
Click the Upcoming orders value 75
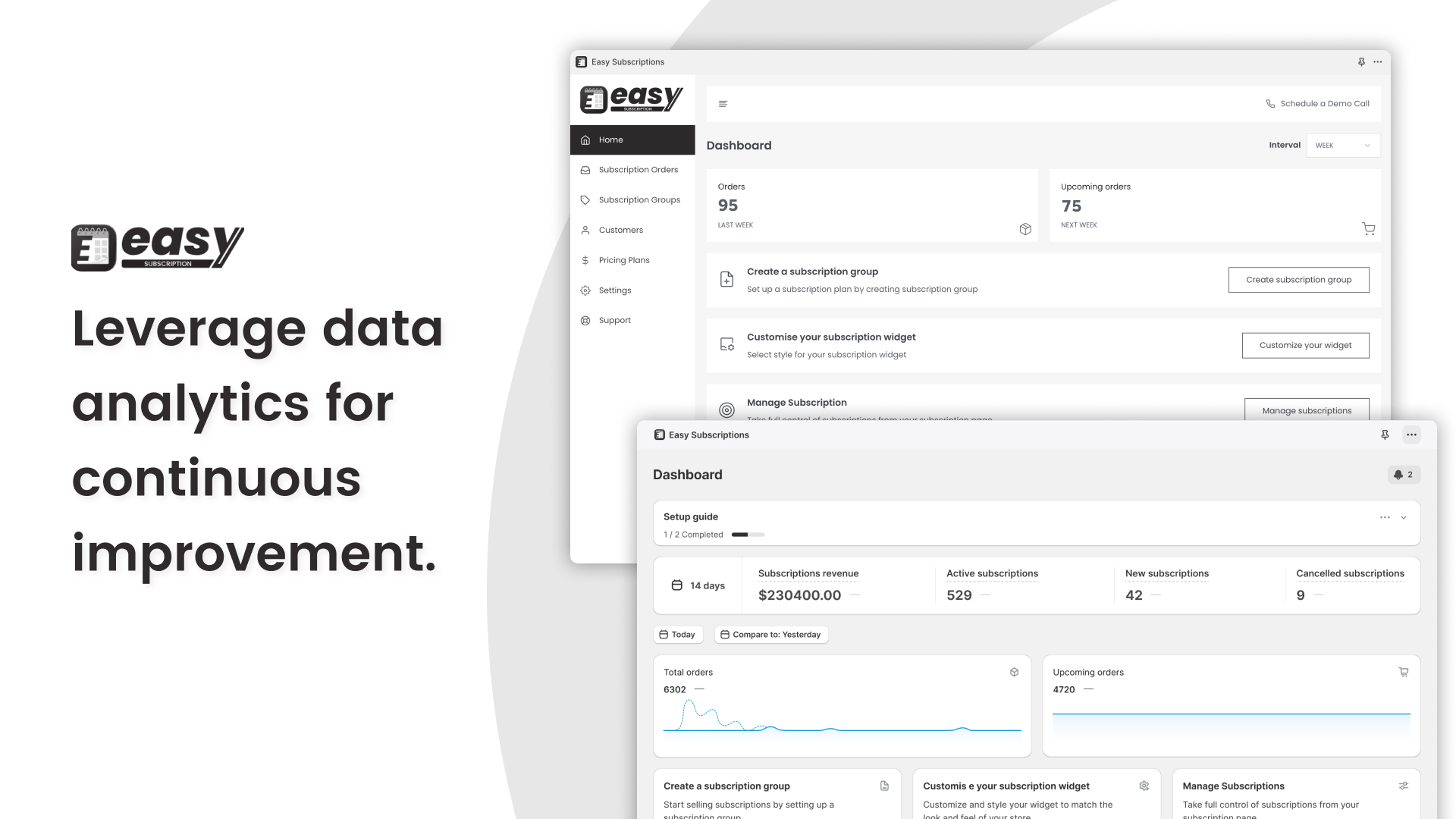[1072, 206]
